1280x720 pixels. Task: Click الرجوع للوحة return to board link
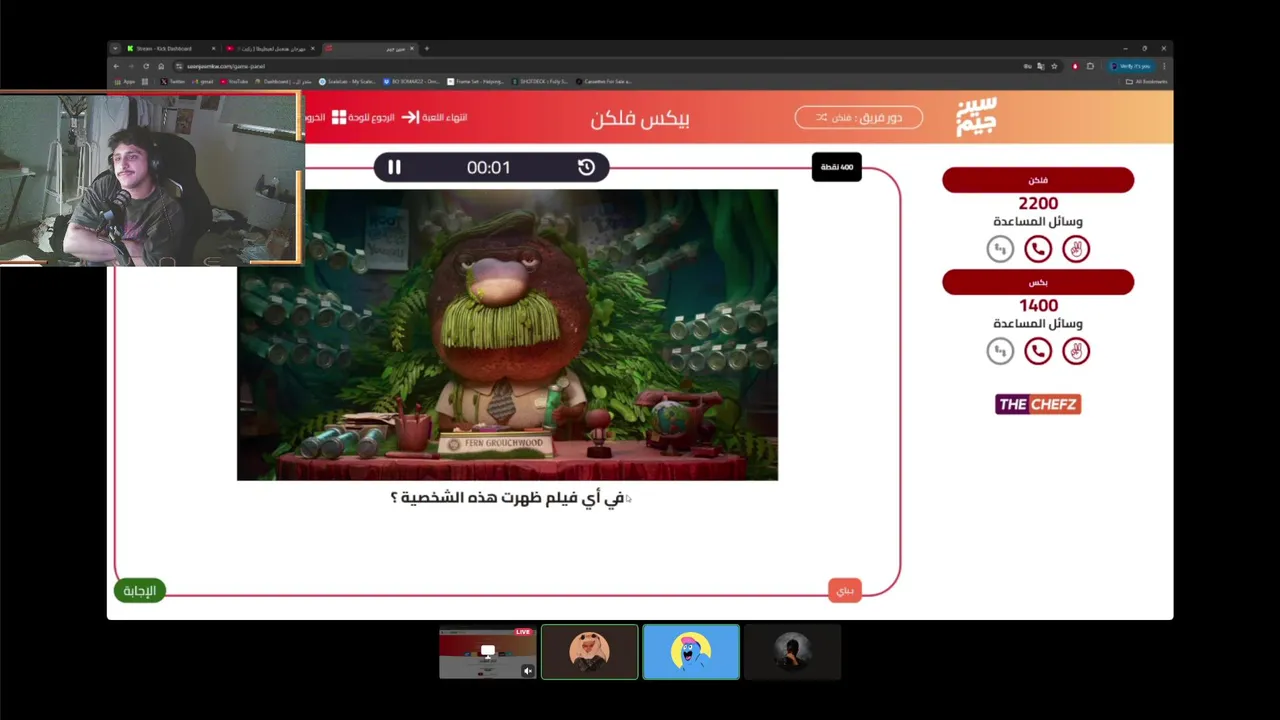point(372,117)
